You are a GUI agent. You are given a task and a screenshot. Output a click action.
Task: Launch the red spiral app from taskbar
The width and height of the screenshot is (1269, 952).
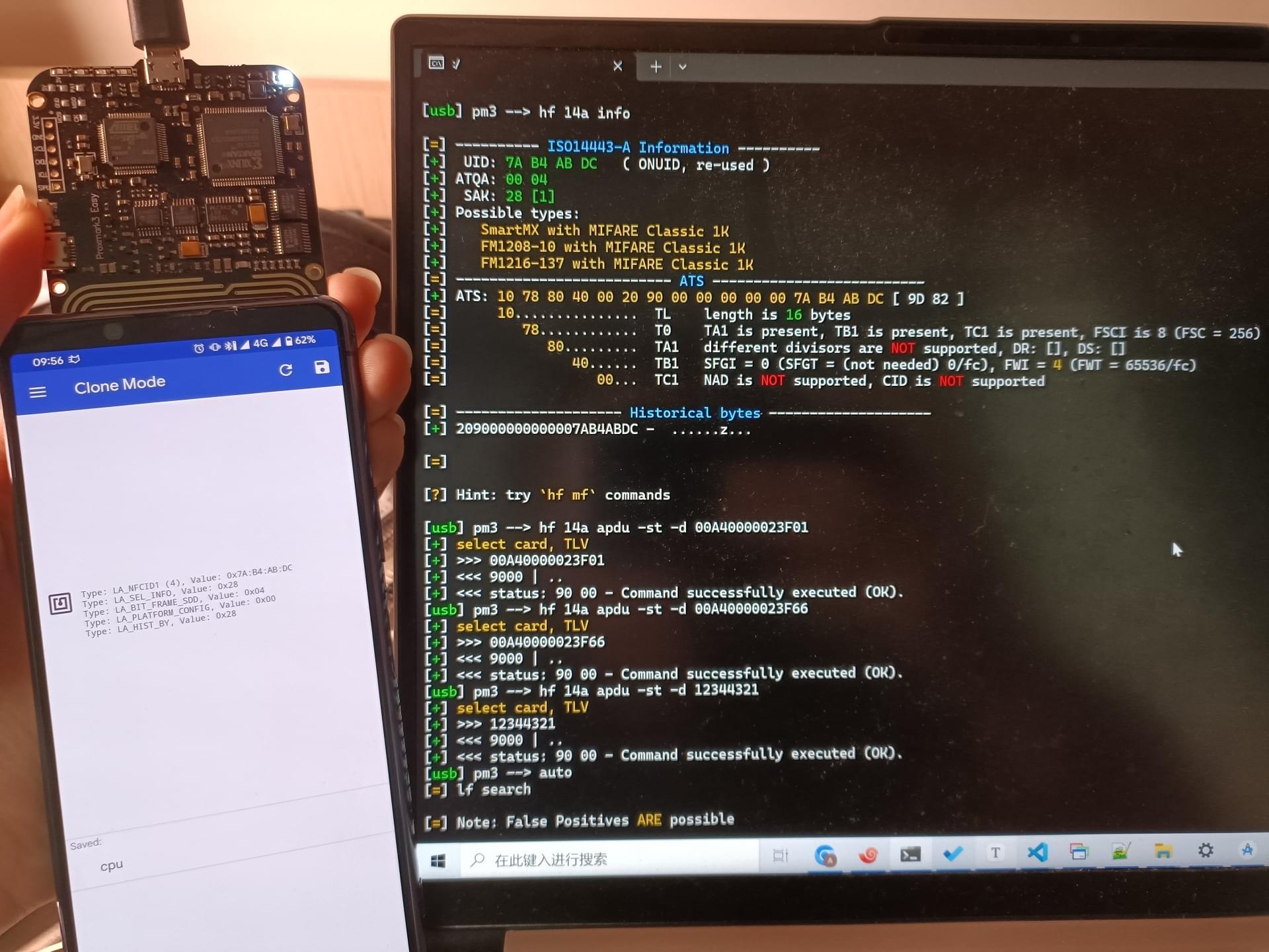(x=868, y=855)
